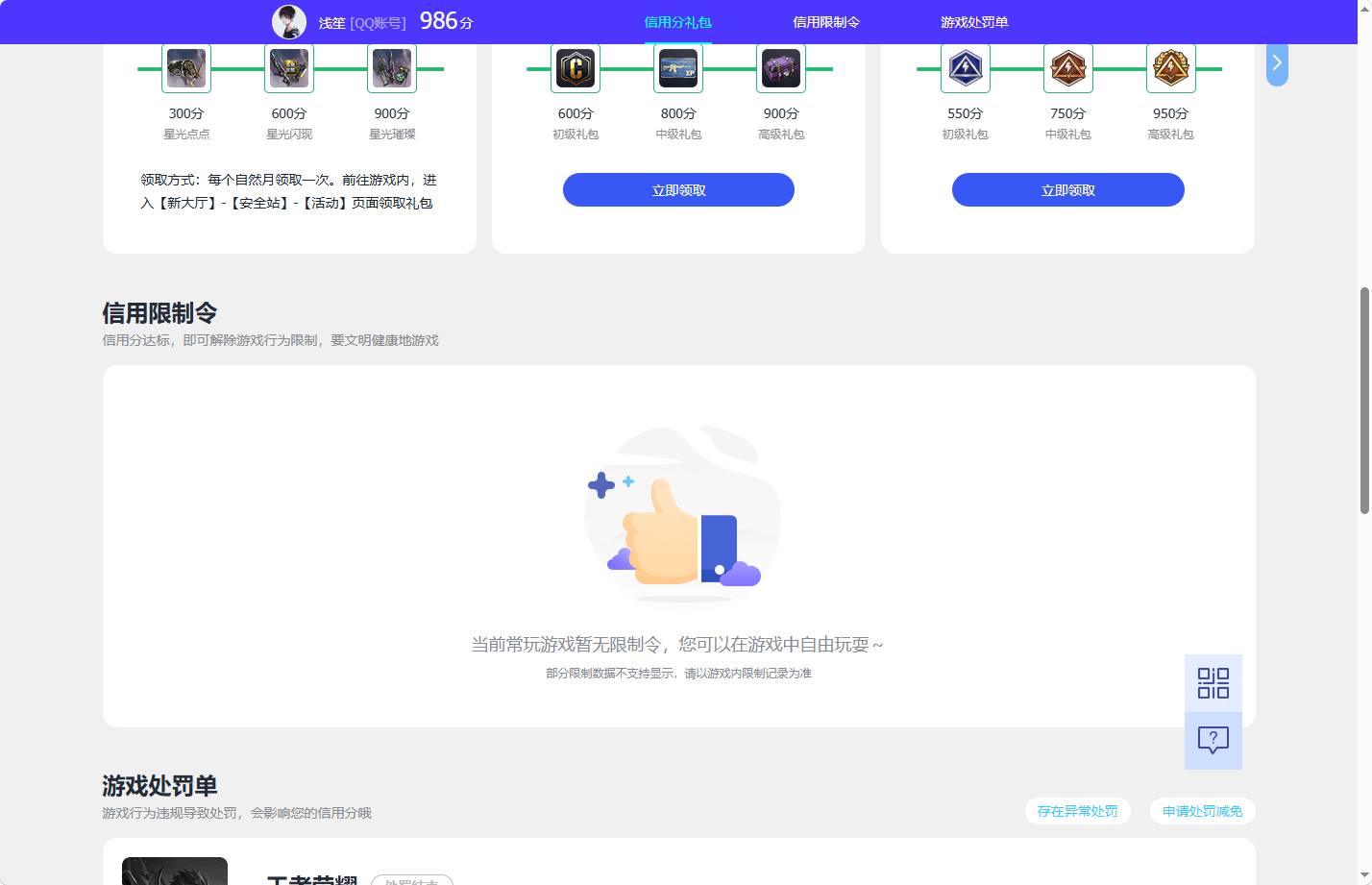This screenshot has height=885, width=1372.
Task: Open the 900分 星光璀璨 reward icon
Action: [x=392, y=68]
